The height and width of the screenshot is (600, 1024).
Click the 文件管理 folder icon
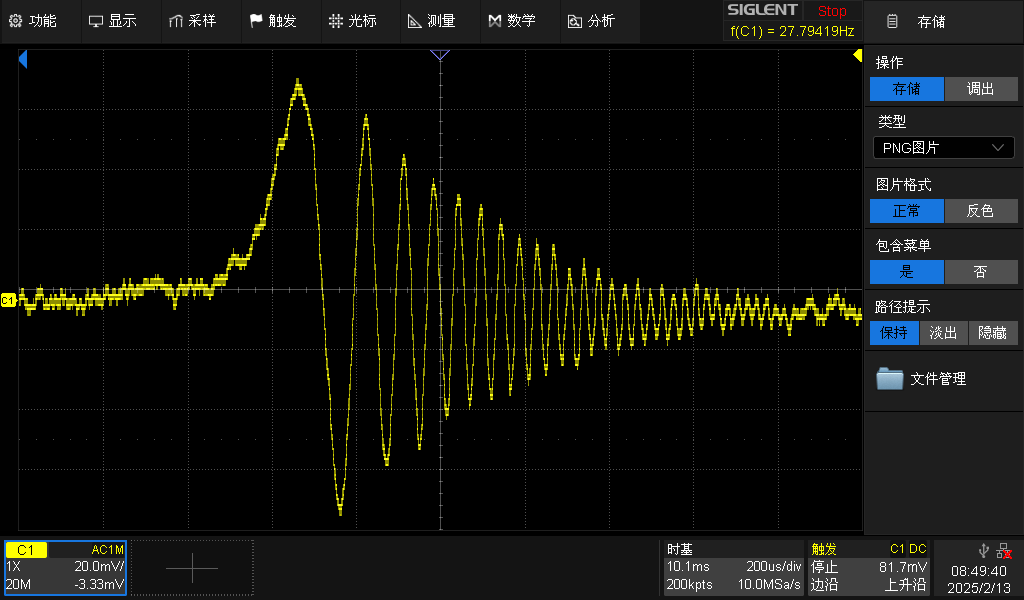889,379
